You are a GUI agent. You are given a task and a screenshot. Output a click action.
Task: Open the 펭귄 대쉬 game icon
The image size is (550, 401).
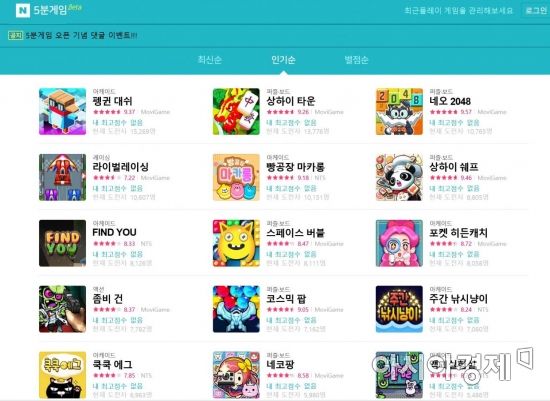[62, 112]
